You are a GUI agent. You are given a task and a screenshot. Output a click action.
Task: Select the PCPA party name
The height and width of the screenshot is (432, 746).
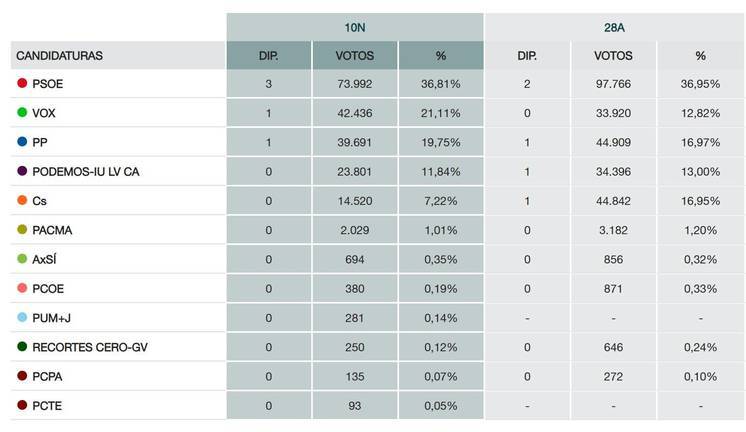(48, 377)
